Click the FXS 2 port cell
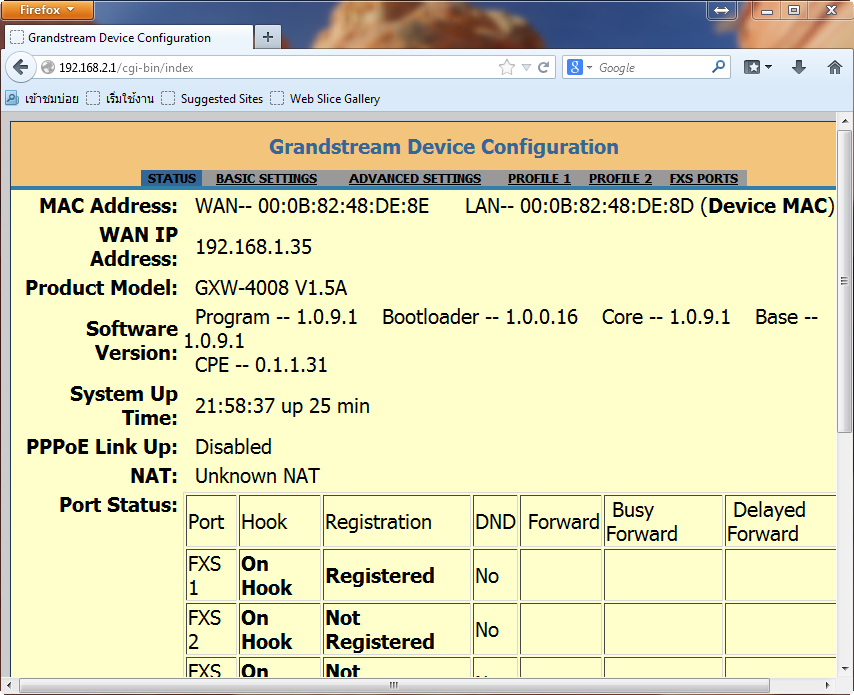This screenshot has height=695, width=854. tap(211, 630)
